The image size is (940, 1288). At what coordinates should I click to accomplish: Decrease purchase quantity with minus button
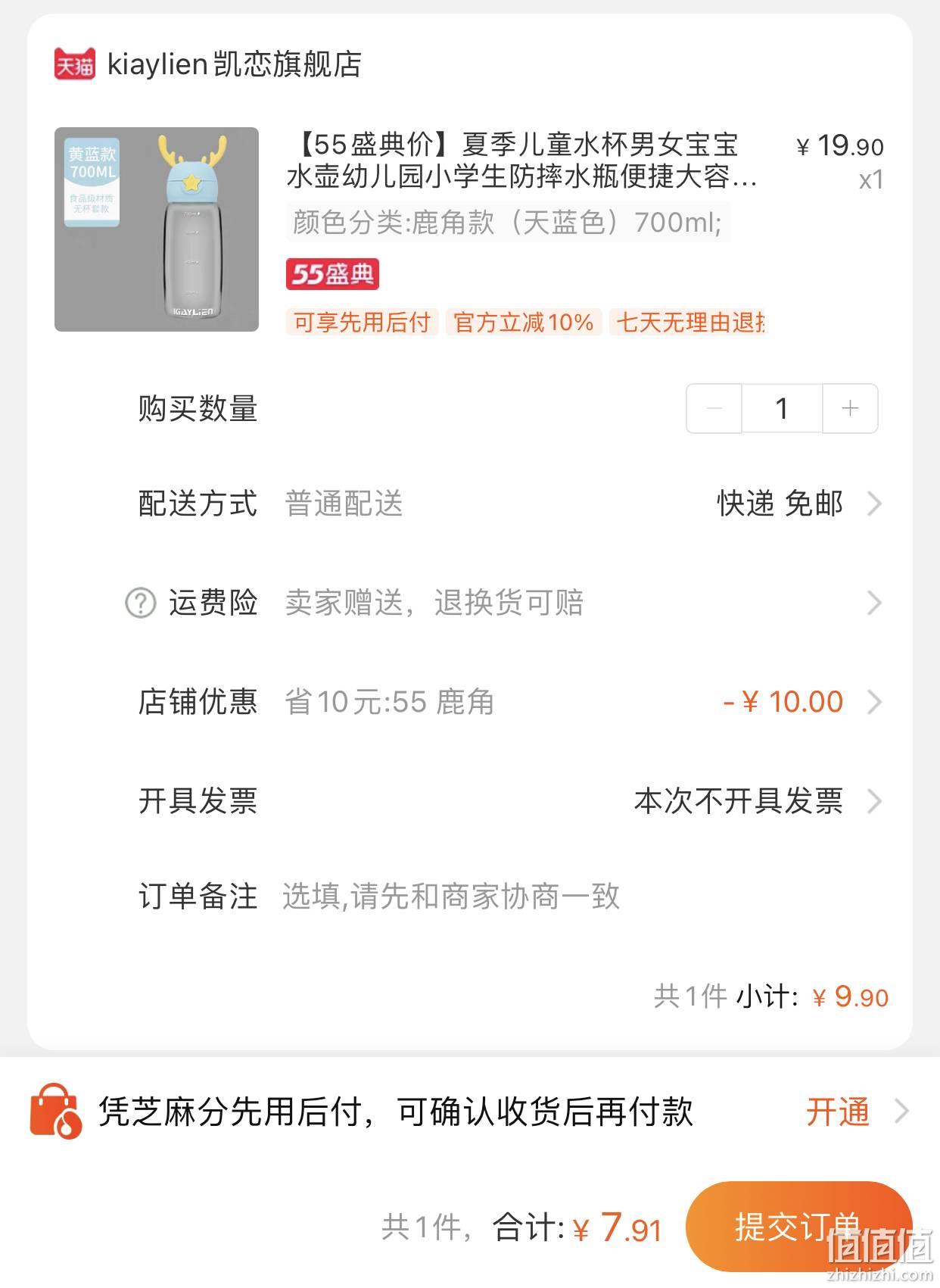[x=714, y=409]
